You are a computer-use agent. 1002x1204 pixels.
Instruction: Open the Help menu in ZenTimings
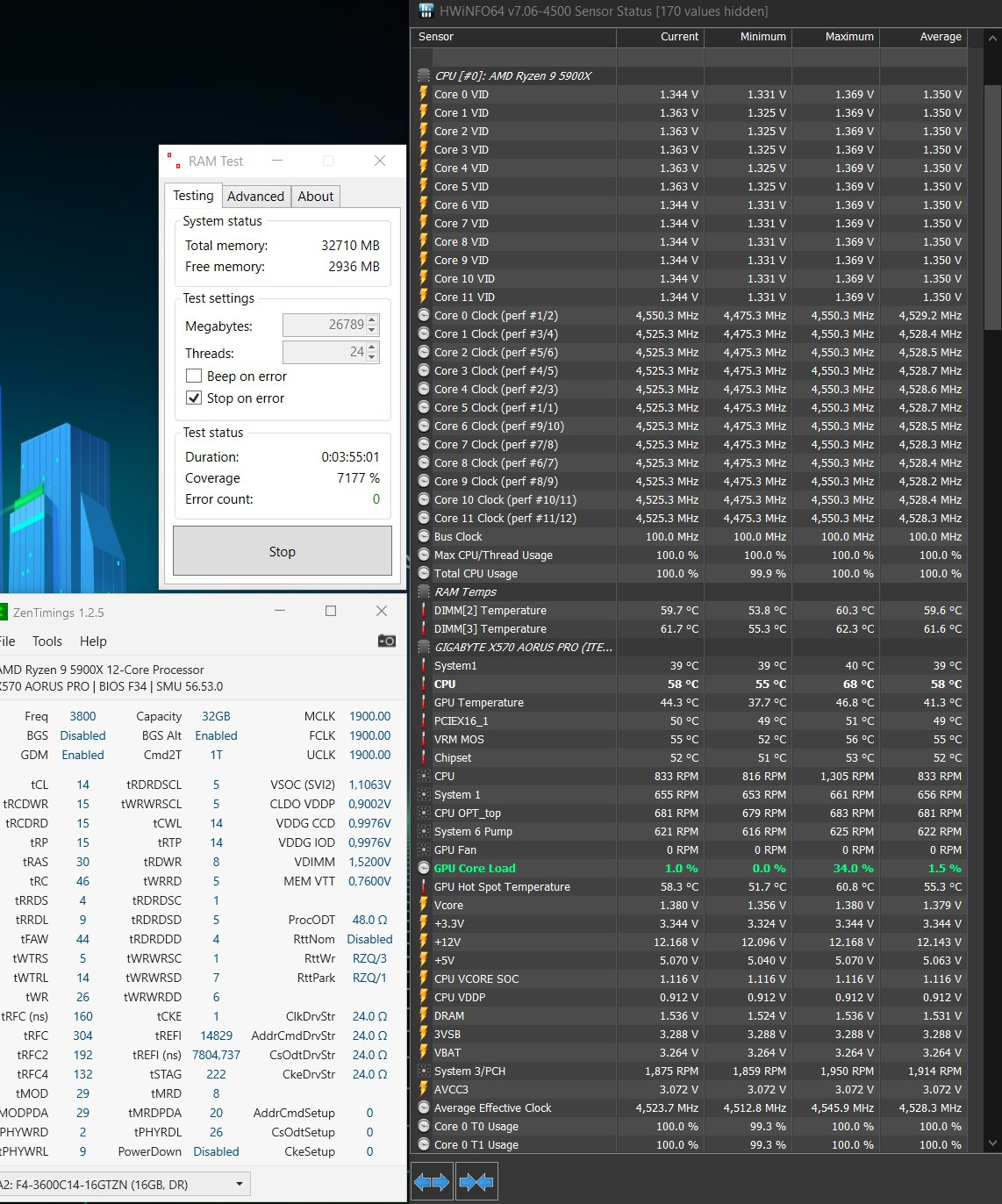[x=93, y=641]
